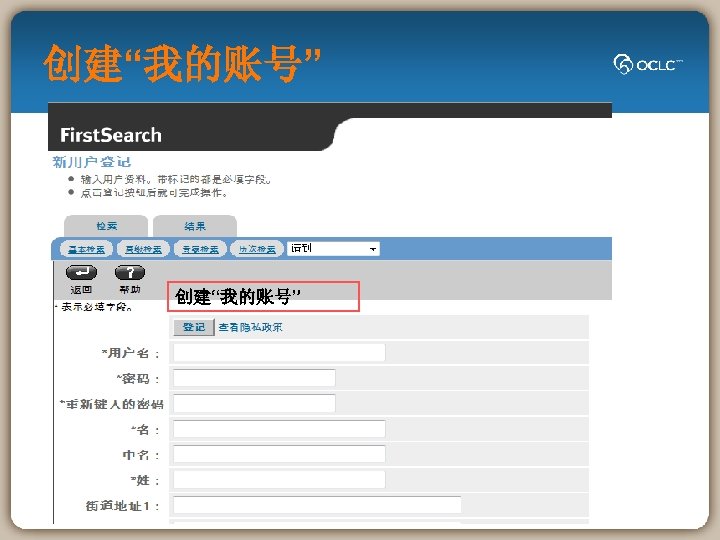Expand the database dropdown in blue bar
The image size is (720, 540).
pos(333,249)
